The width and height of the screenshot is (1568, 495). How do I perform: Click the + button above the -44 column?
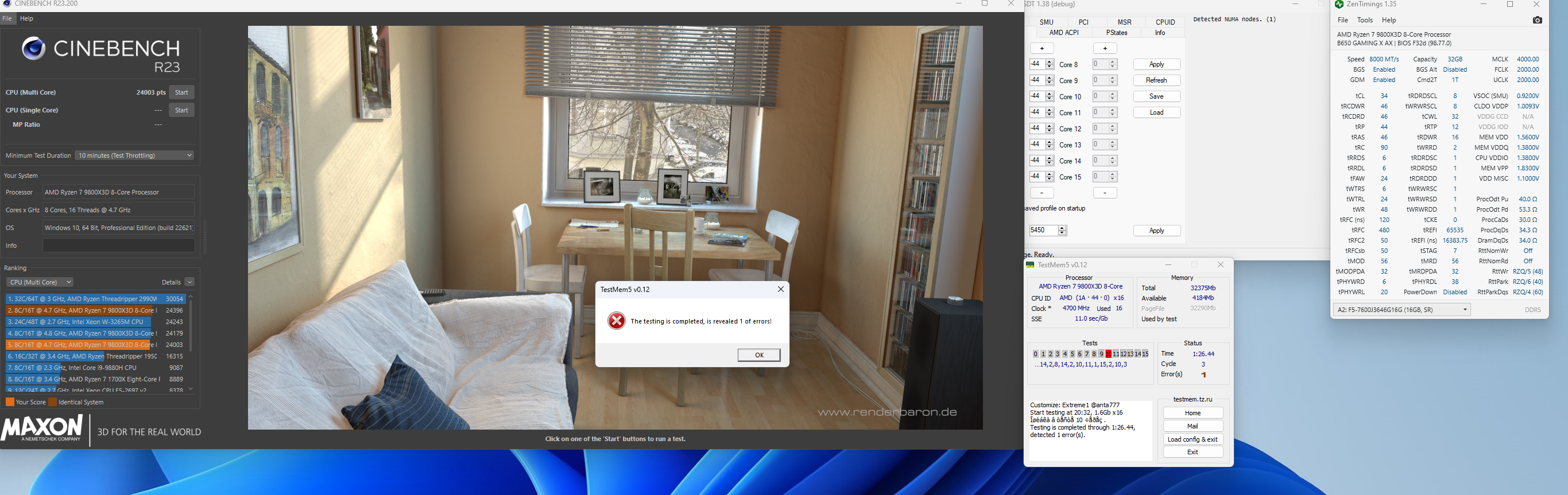[1042, 49]
